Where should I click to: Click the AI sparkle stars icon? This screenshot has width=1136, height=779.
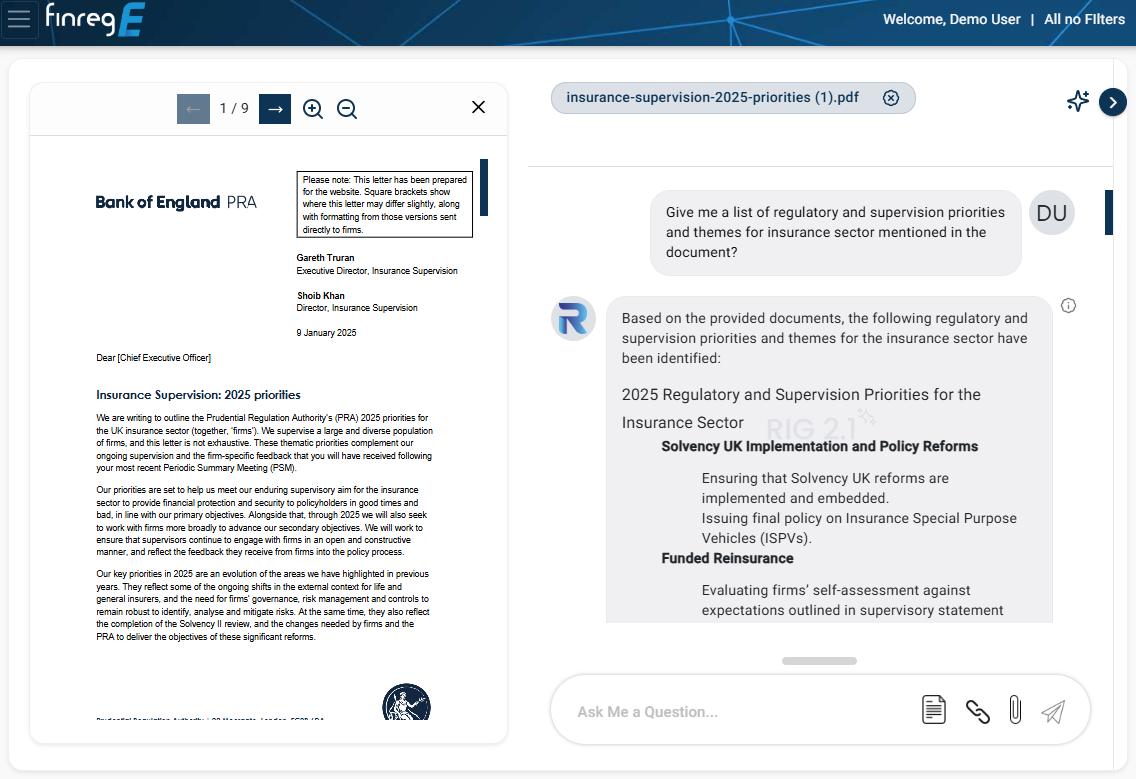(1078, 101)
